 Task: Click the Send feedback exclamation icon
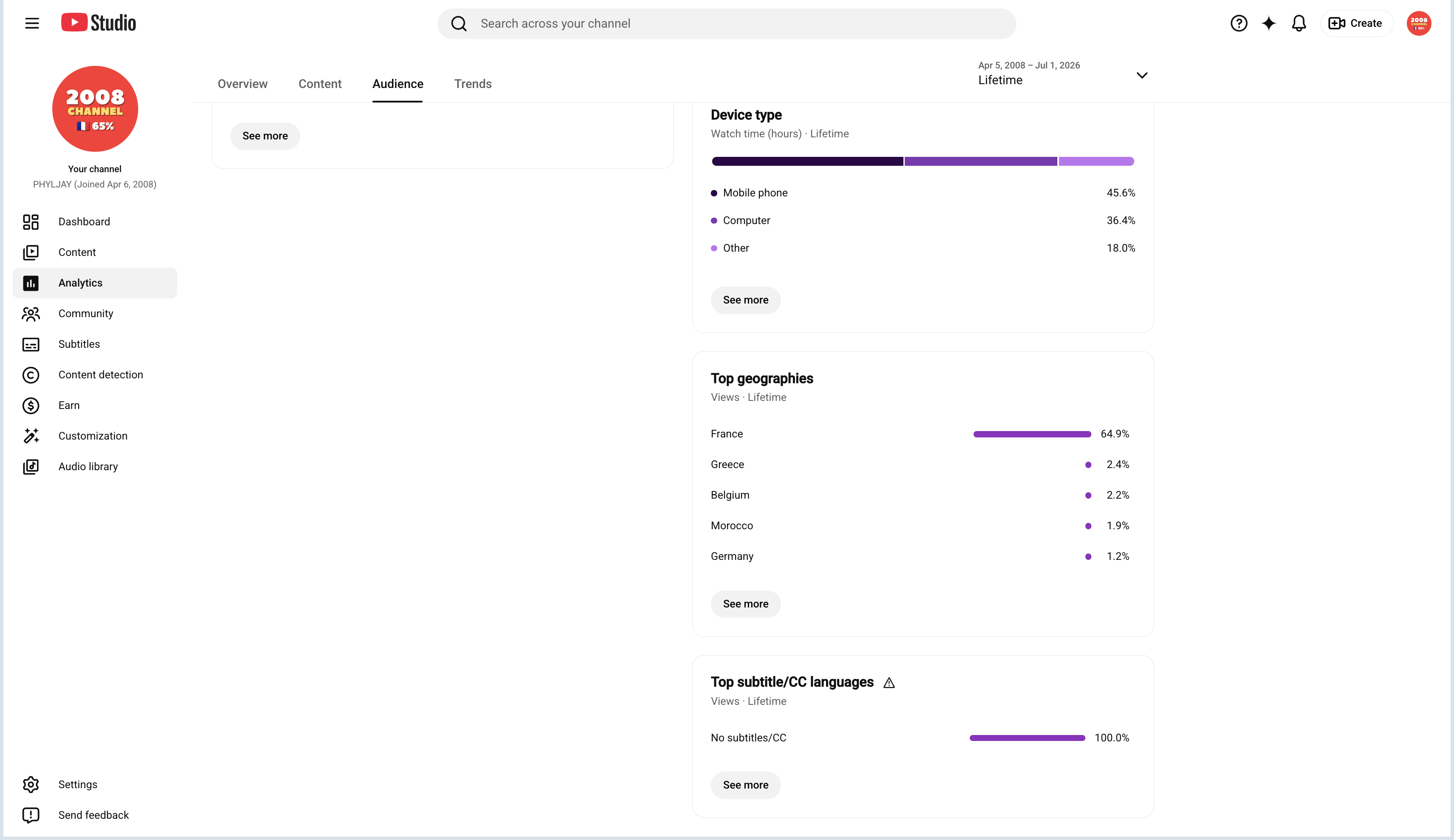tap(31, 814)
